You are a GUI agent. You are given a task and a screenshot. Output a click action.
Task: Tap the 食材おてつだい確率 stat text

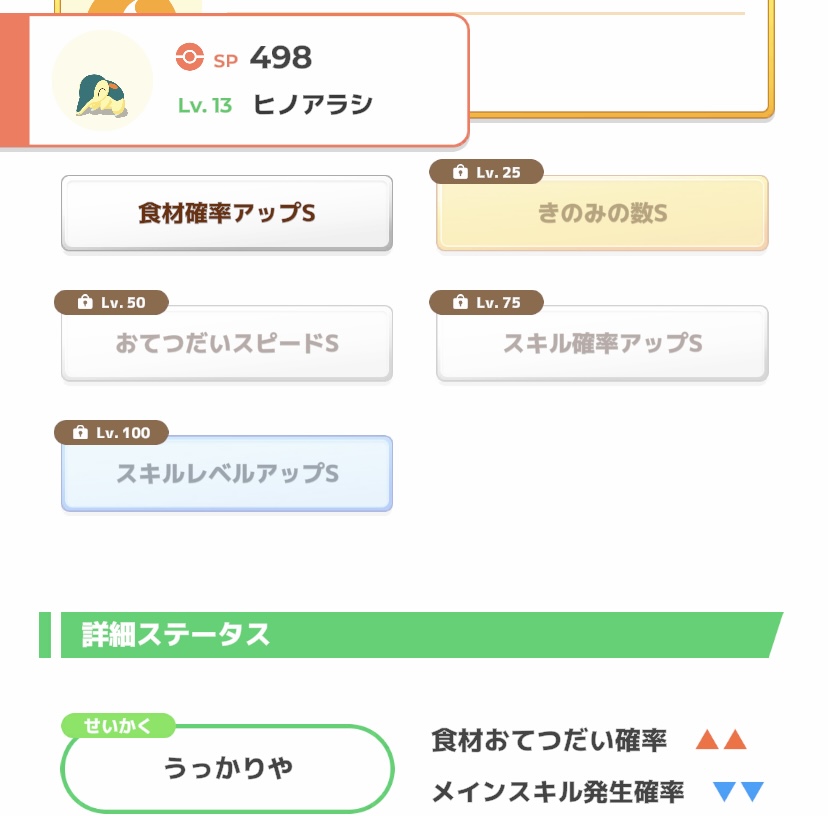pyautogui.click(x=549, y=741)
